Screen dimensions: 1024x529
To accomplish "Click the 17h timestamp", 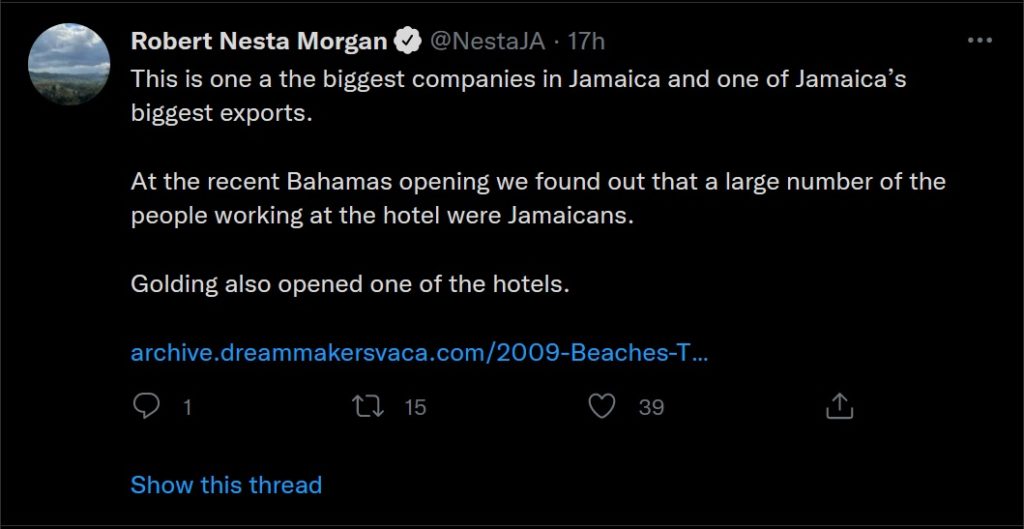I will 587,42.
